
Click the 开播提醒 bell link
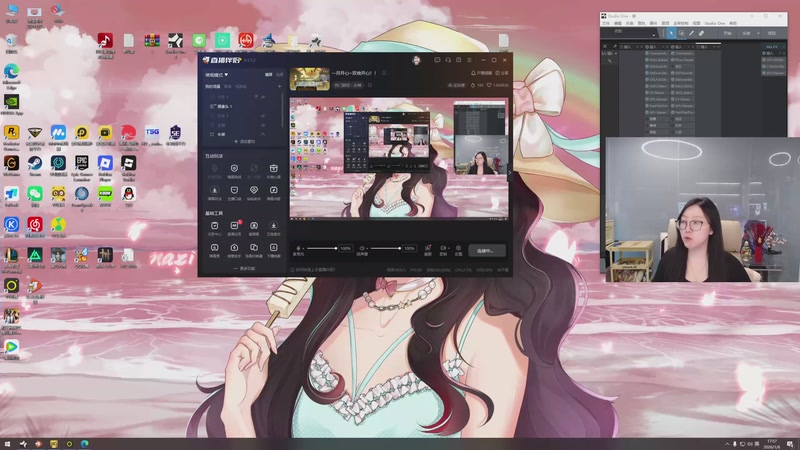pyautogui.click(x=481, y=73)
